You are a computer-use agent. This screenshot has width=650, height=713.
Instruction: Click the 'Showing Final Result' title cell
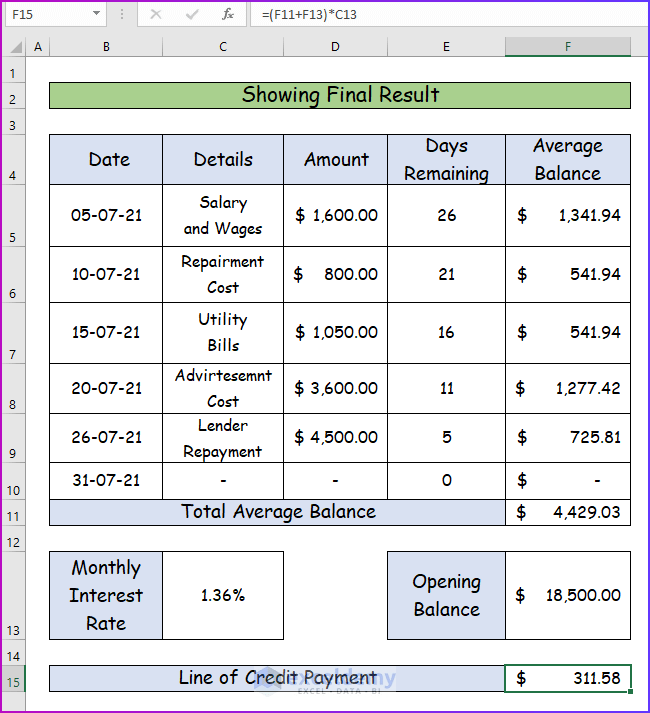[340, 95]
